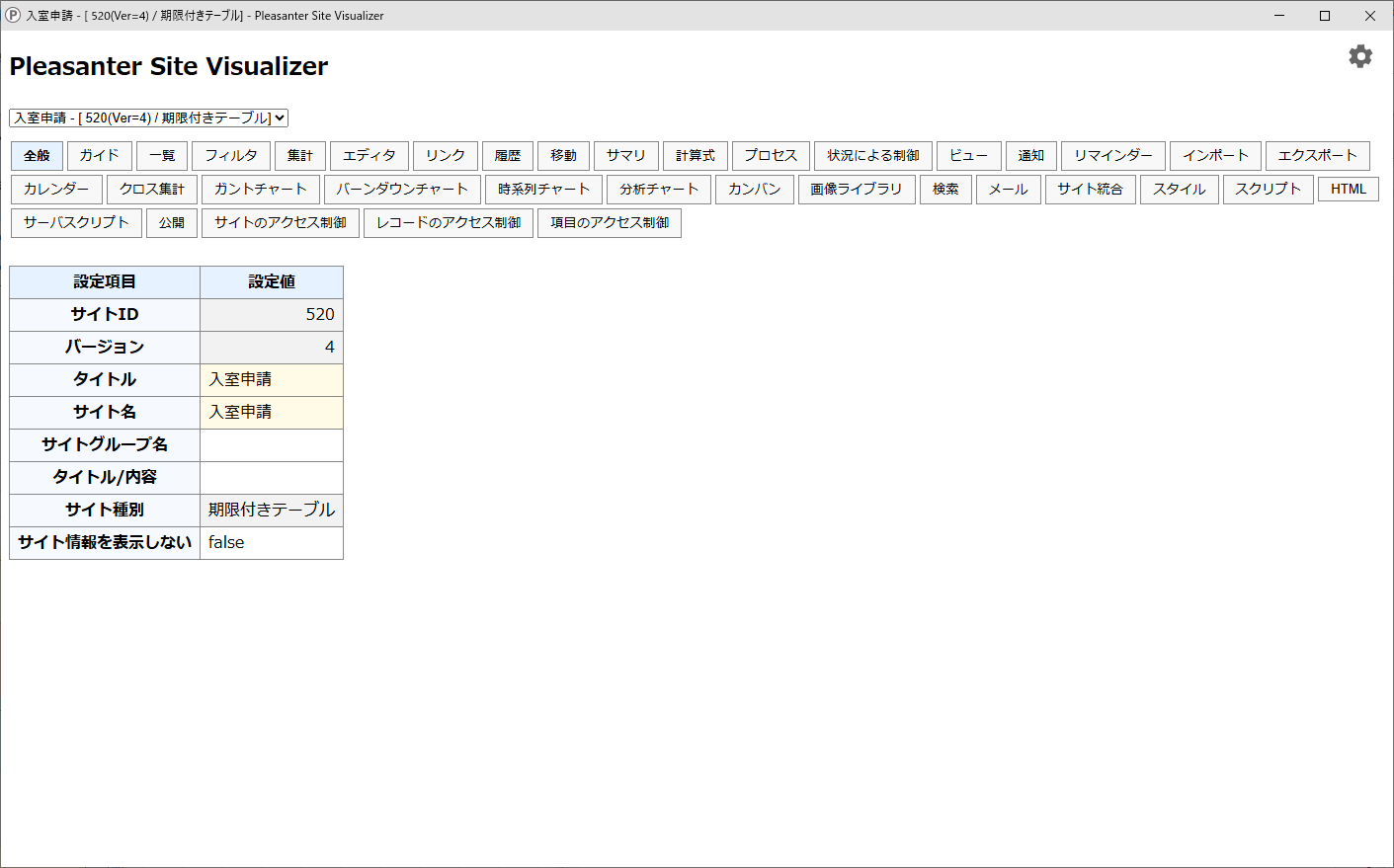Open the site selector dropdown
This screenshot has height=868, width=1394.
[146, 118]
